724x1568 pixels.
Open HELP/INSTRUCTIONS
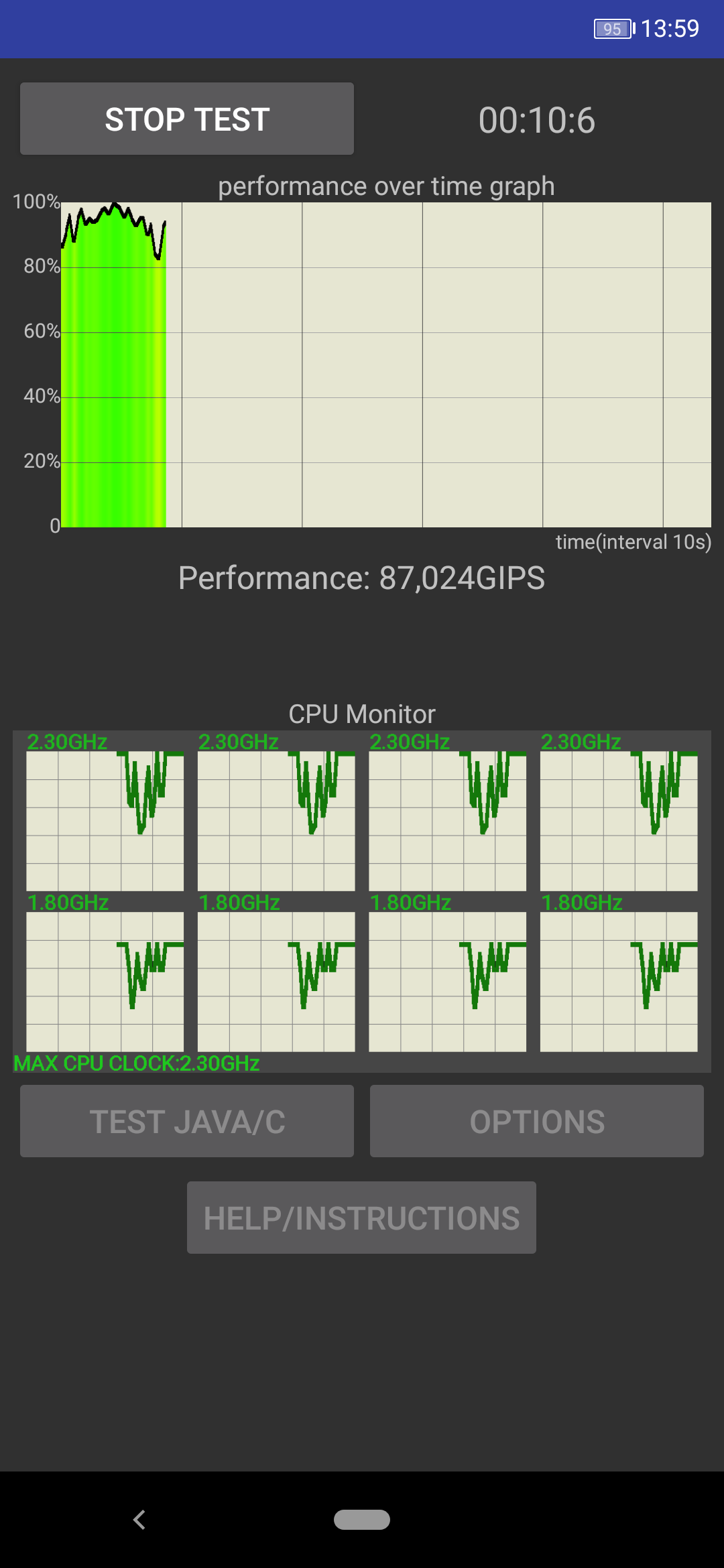361,1218
